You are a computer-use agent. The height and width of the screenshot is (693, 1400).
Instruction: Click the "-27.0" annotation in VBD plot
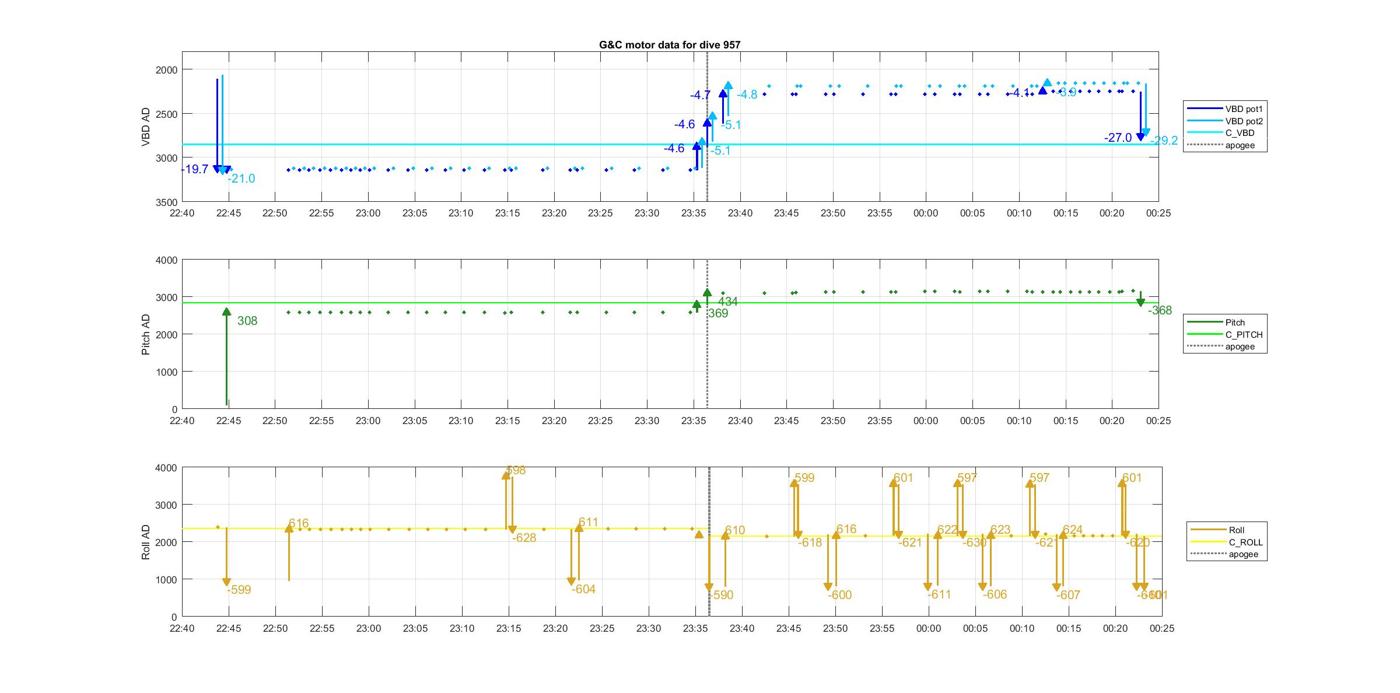(x=1118, y=138)
